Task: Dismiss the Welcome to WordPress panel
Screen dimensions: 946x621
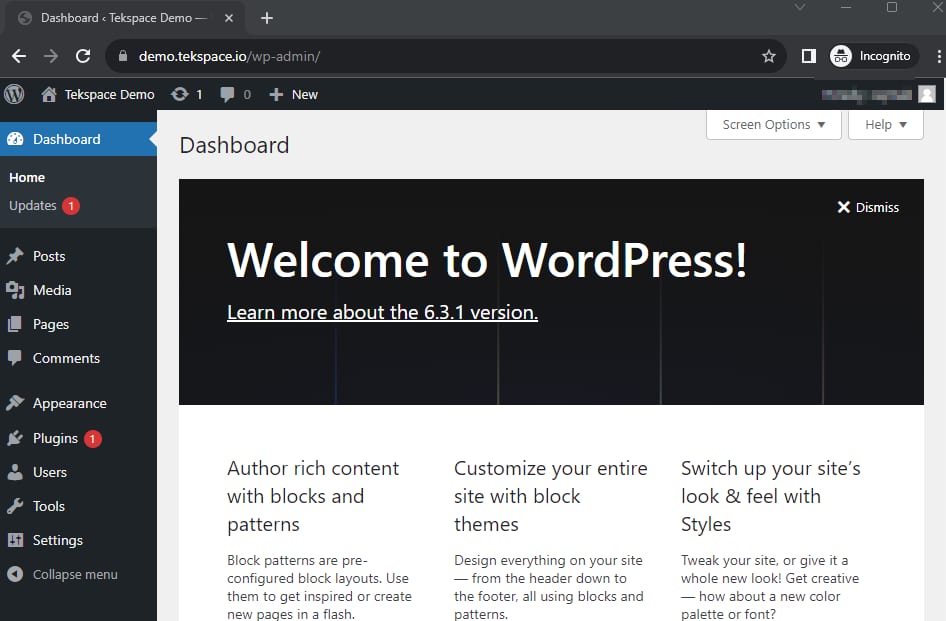Action: (868, 208)
